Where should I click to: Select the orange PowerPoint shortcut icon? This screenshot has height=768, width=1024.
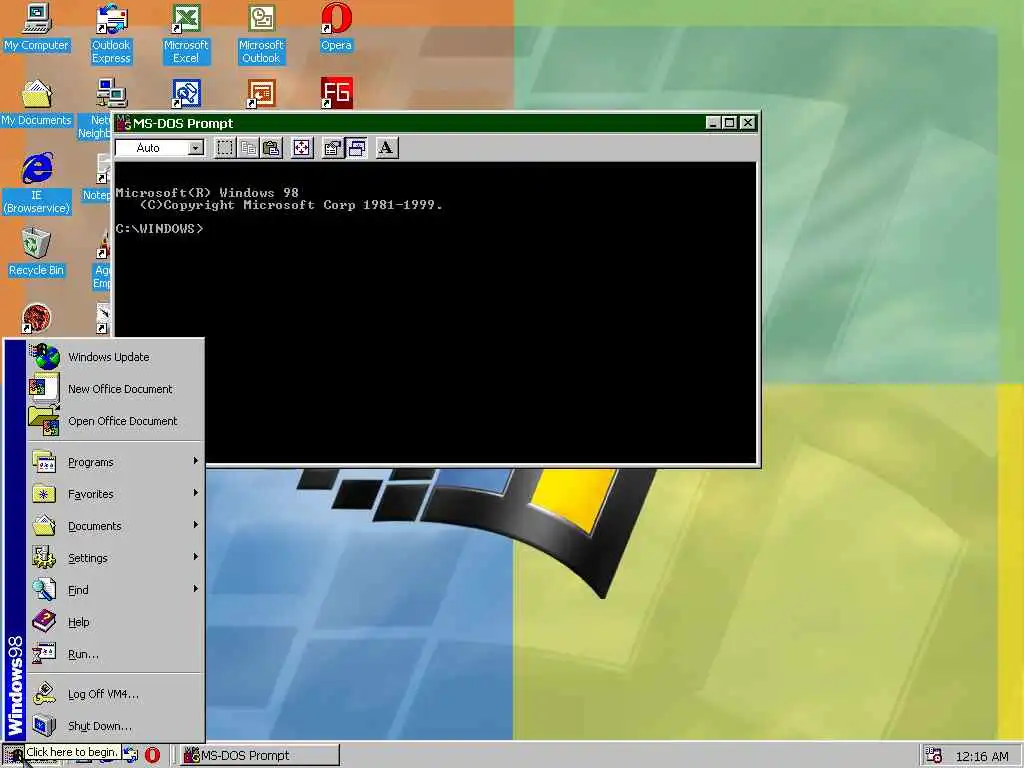[261, 93]
